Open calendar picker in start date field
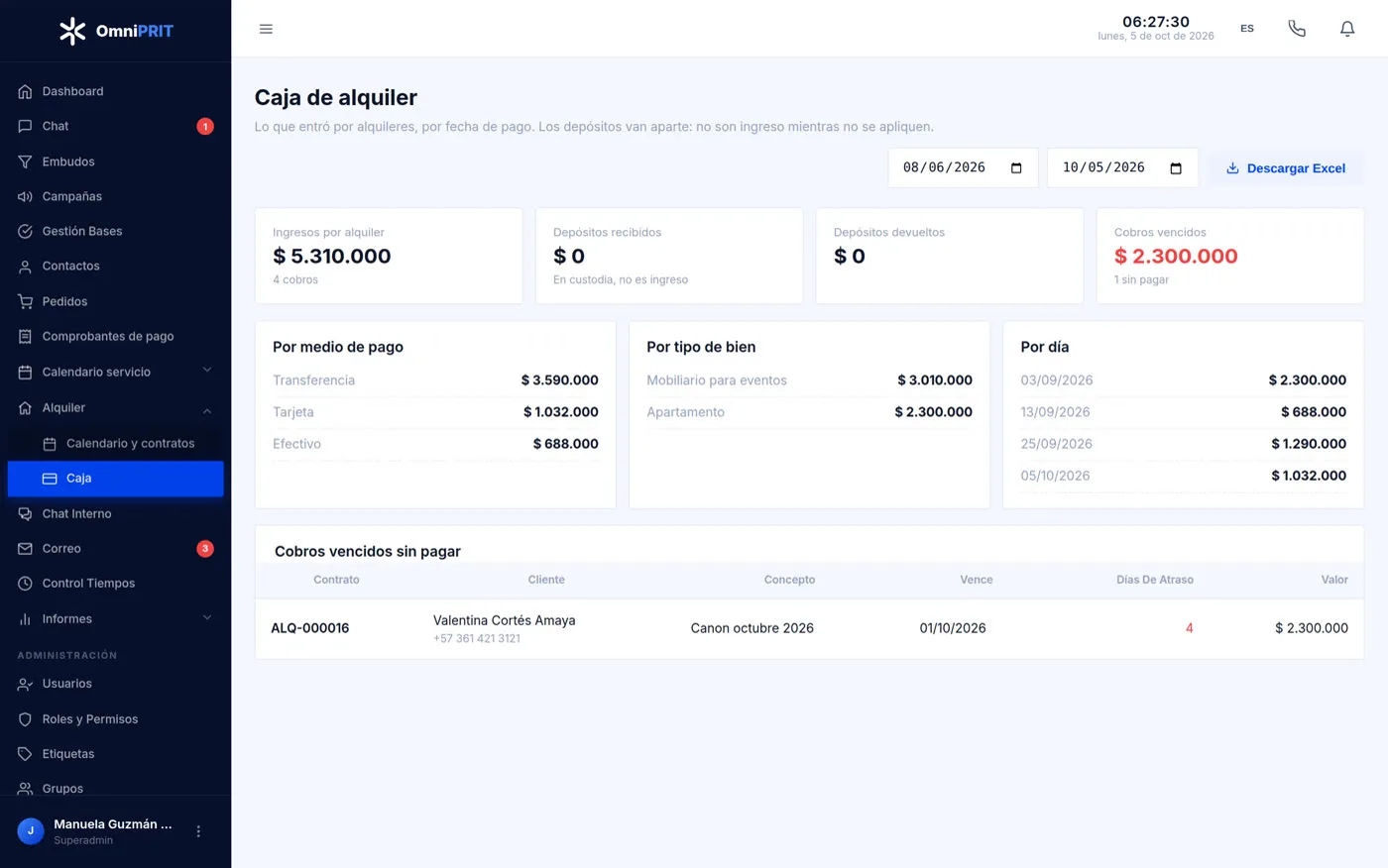The width and height of the screenshot is (1388, 868). point(1016,168)
